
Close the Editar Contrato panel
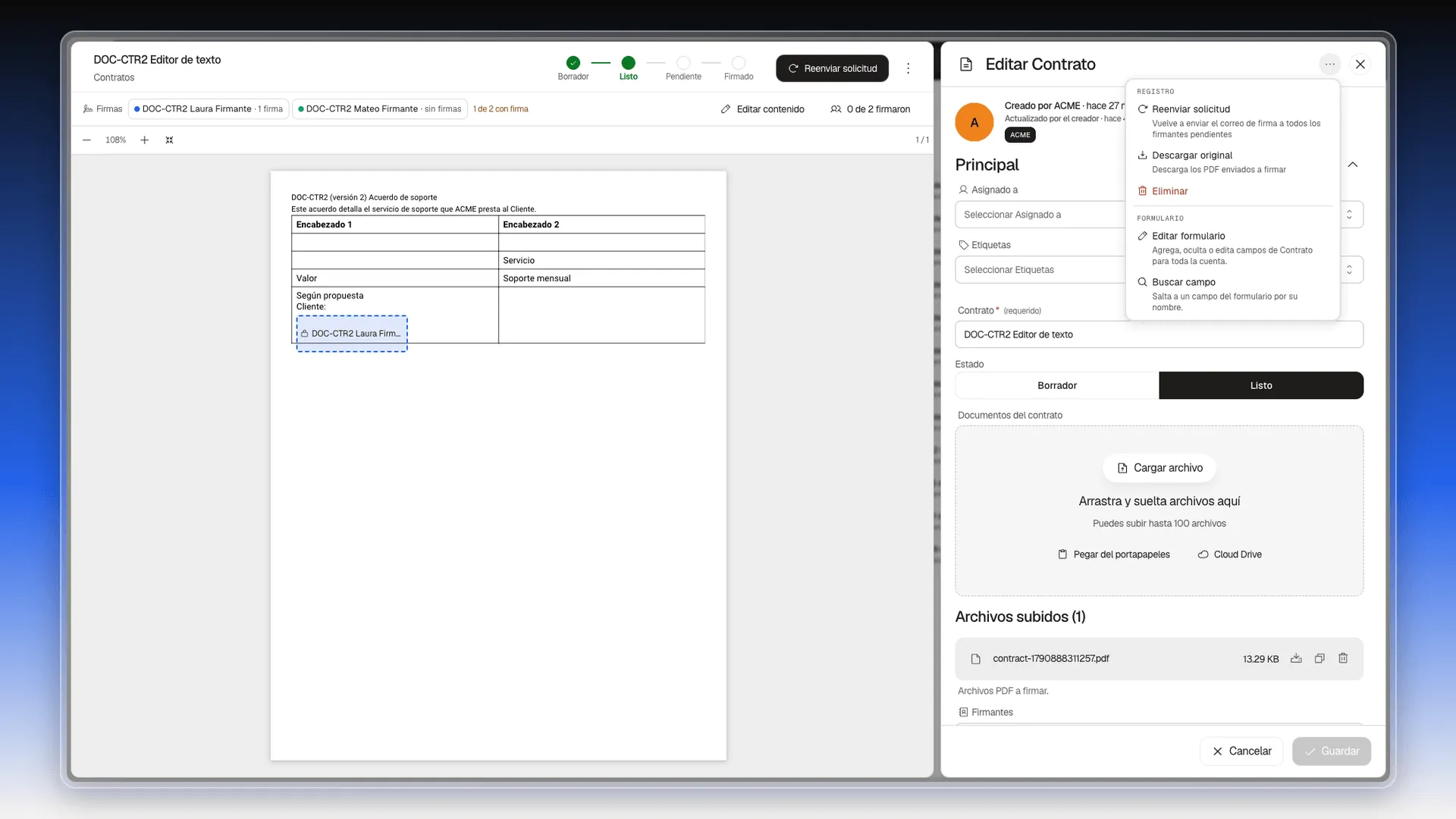point(1360,64)
